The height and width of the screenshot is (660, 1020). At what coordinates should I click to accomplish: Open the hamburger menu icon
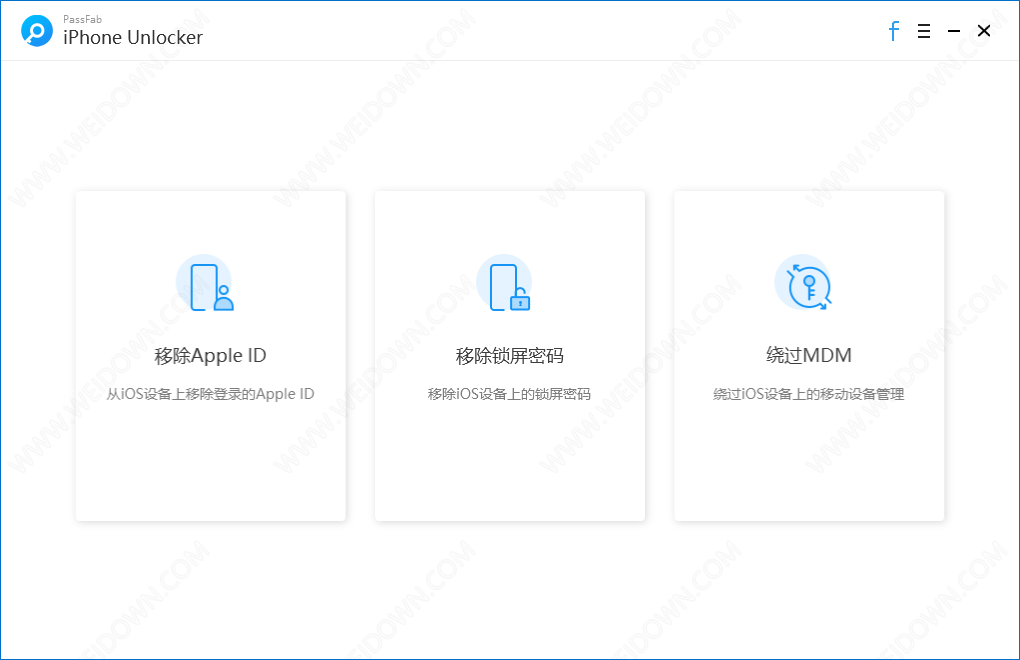tap(924, 31)
